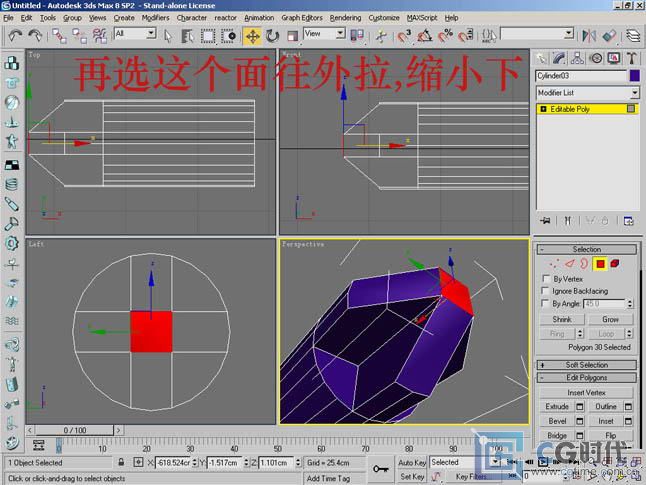
Task: Toggle the Percent Snap icon
Action: pos(445,36)
